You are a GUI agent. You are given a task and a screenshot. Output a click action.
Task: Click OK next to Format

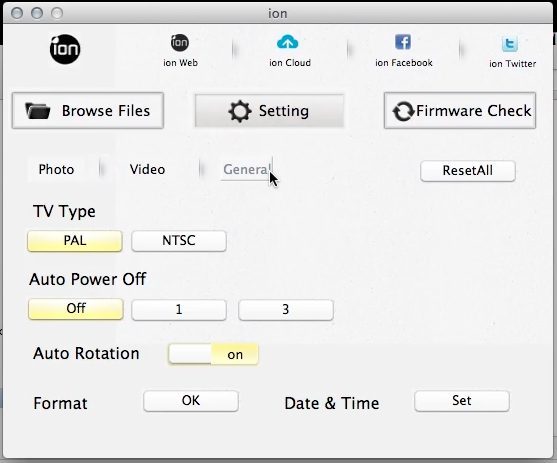coord(191,401)
